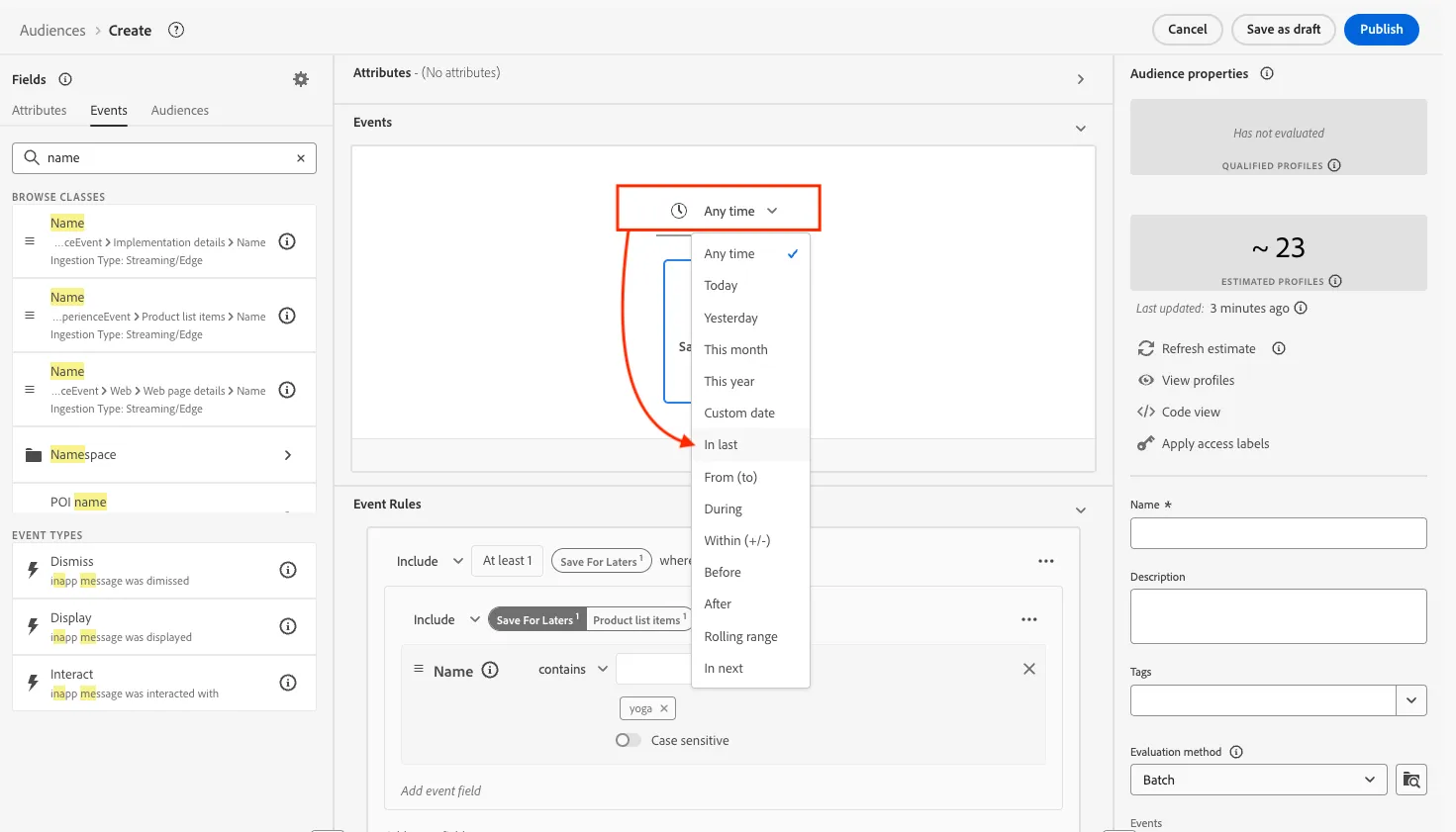Show info for Dismiss event type
Screen dimensions: 1456x832
(x=288, y=570)
